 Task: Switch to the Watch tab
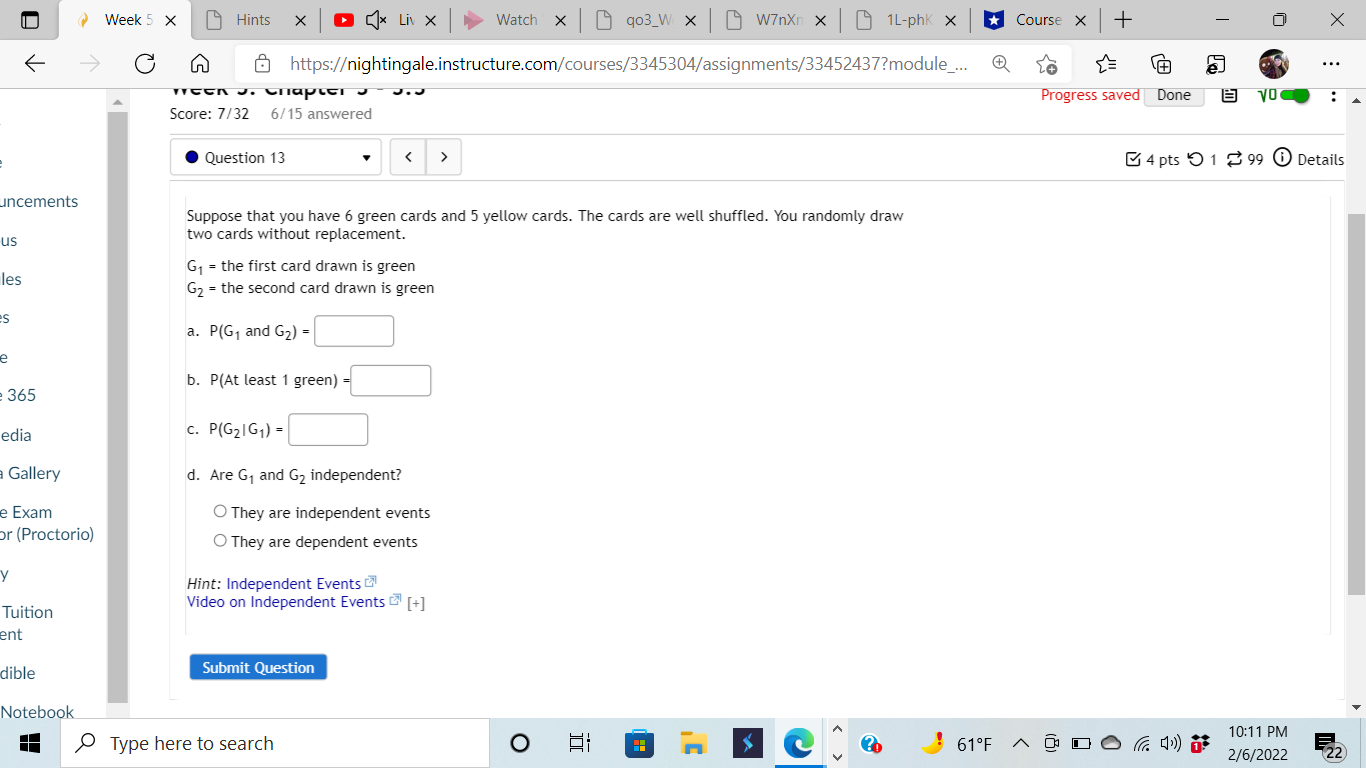click(x=516, y=20)
